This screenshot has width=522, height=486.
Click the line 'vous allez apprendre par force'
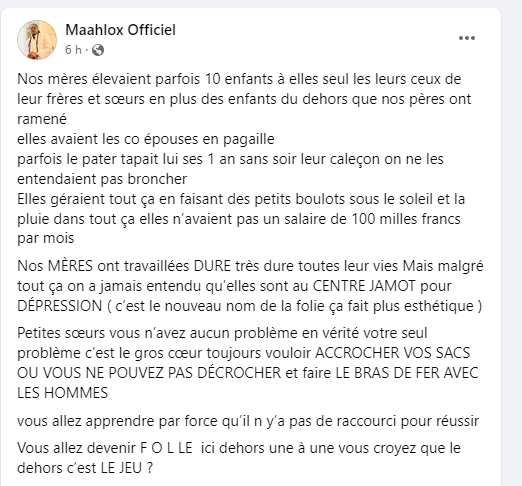248,421
